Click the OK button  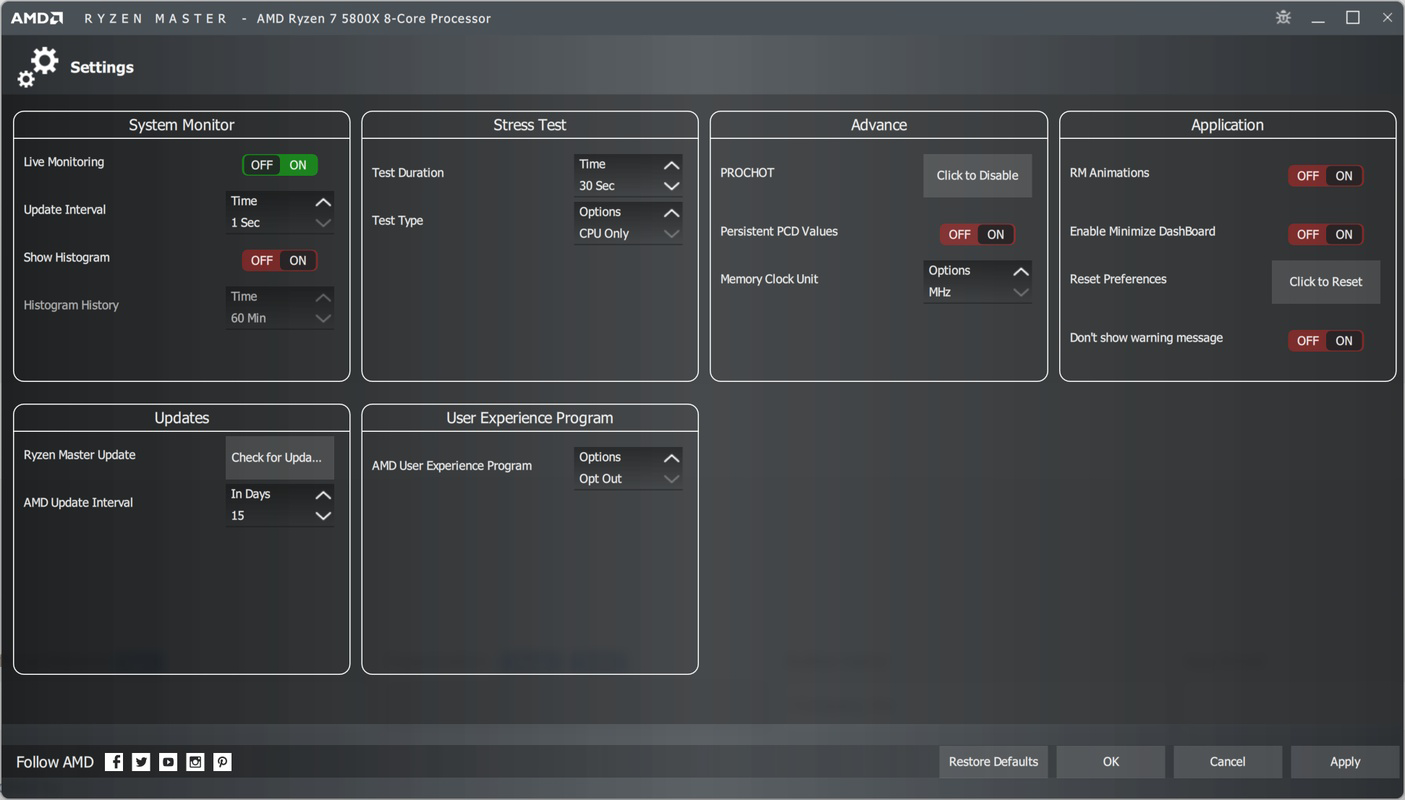pyautogui.click(x=1111, y=762)
